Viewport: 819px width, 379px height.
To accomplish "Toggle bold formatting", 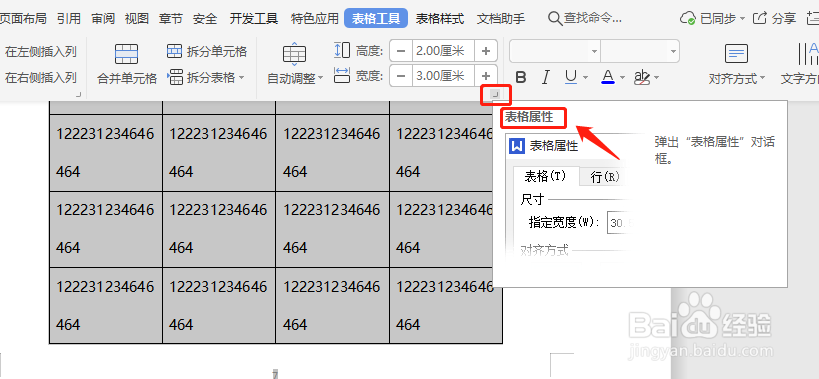I will tap(520, 78).
